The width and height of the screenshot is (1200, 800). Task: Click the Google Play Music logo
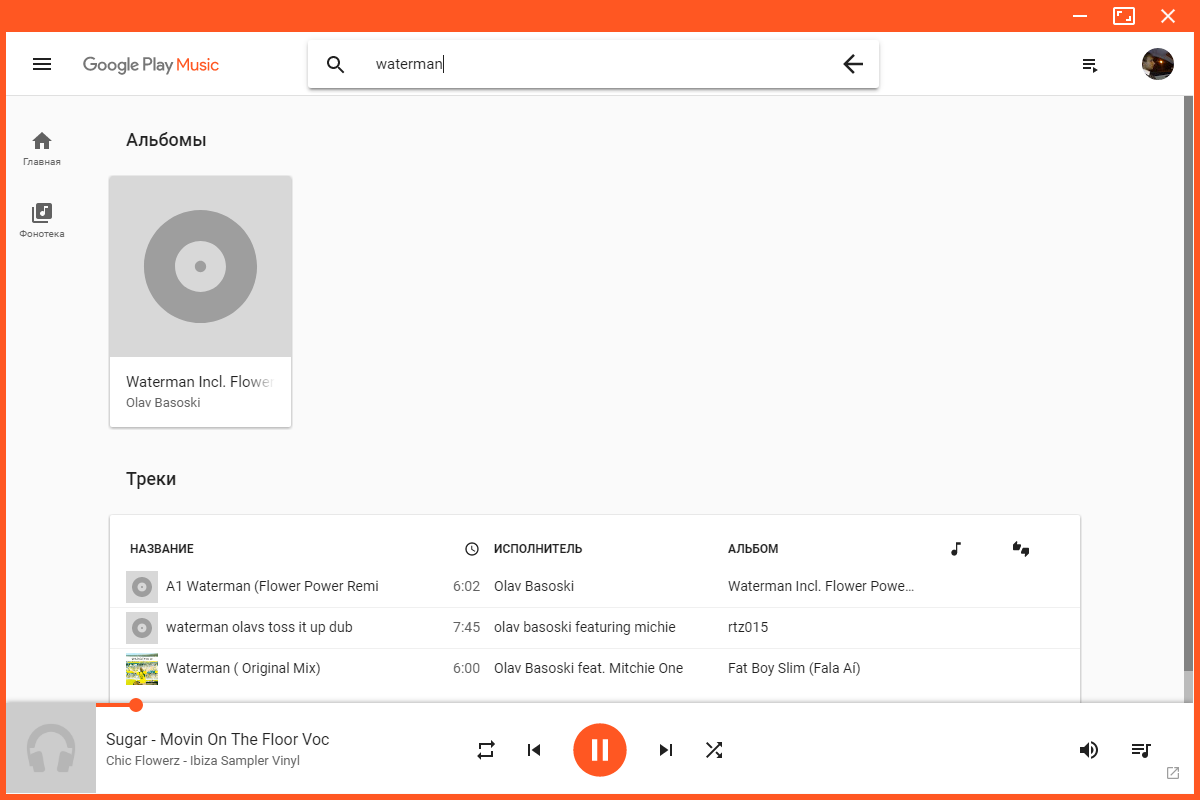(x=151, y=65)
